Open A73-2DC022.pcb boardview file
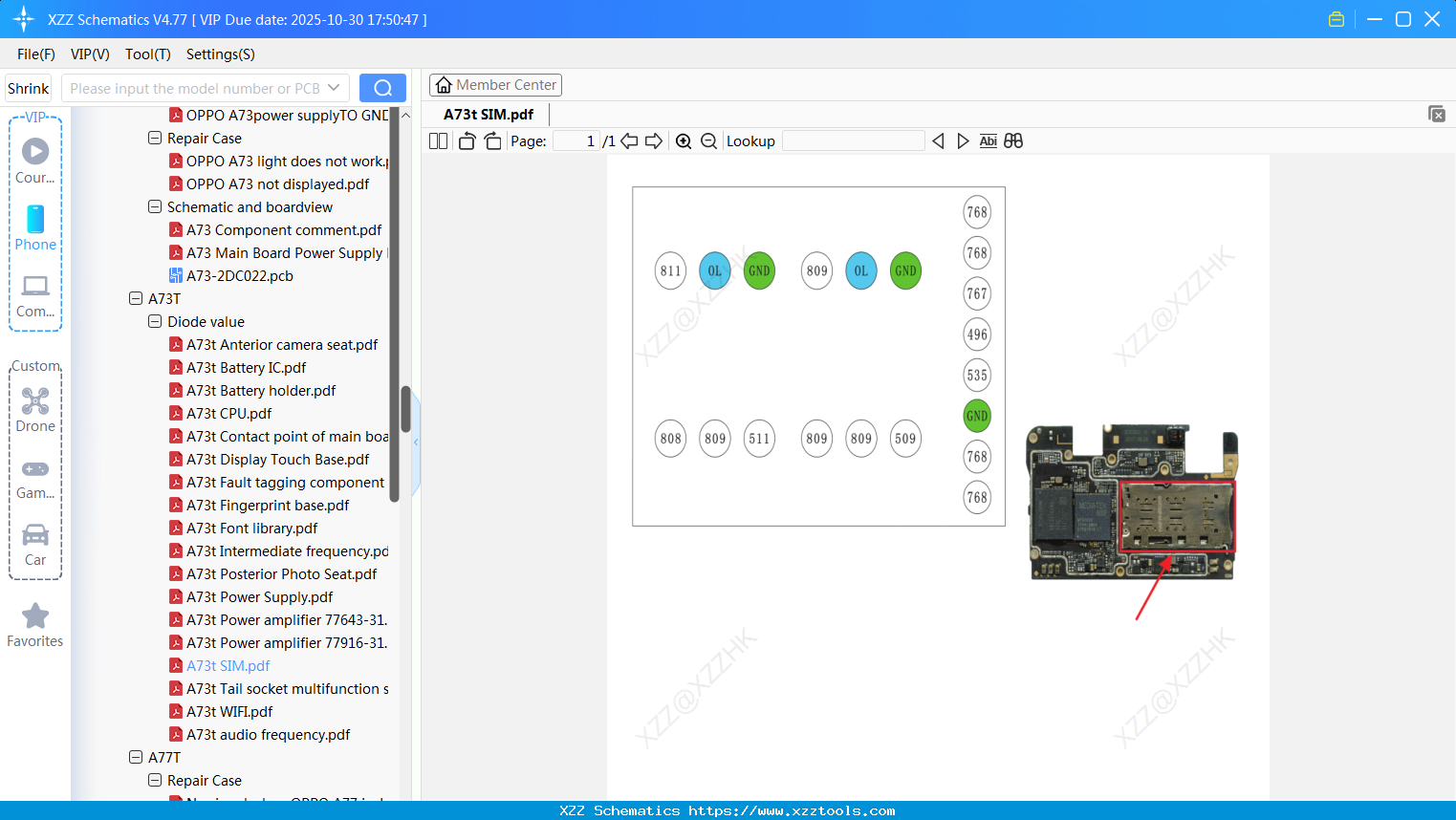The width and height of the screenshot is (1456, 820). point(239,276)
